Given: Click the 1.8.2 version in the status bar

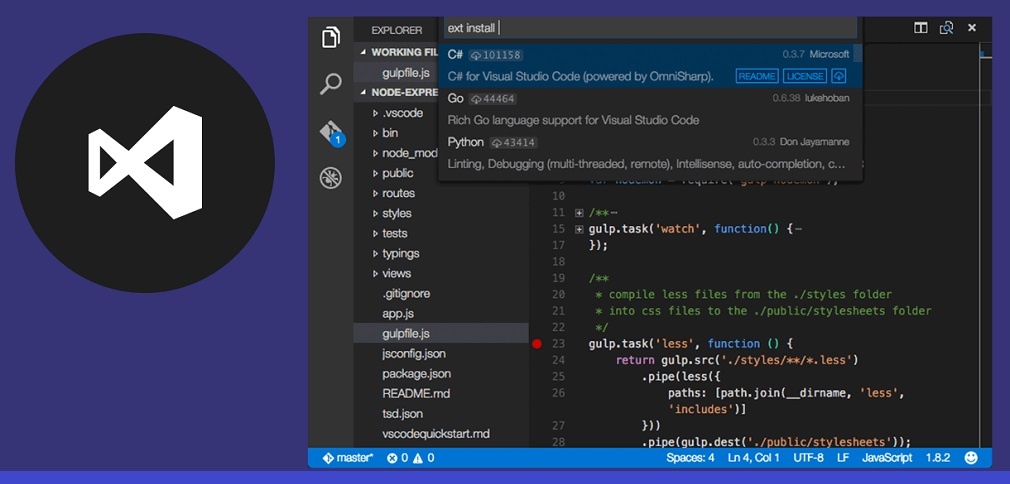Looking at the screenshot, I should pos(938,458).
